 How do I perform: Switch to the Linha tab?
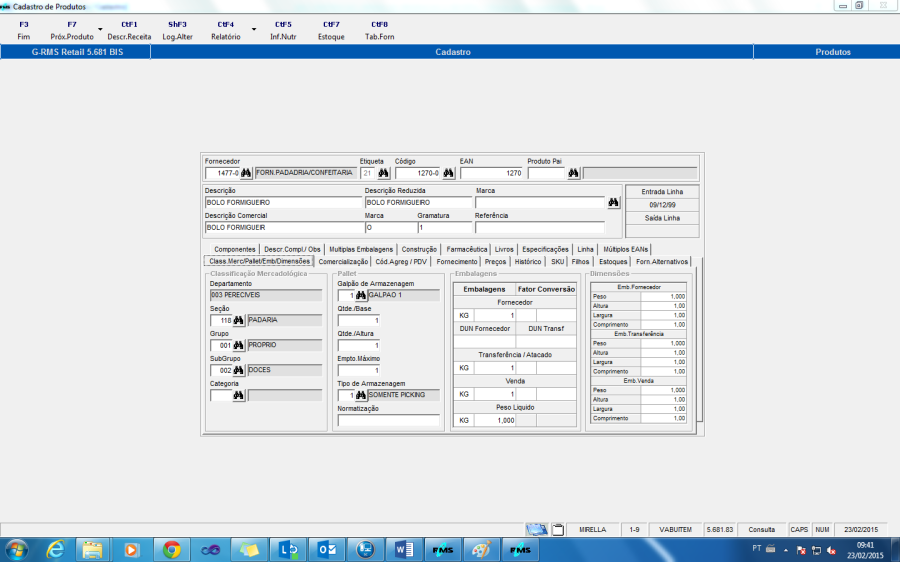click(585, 249)
